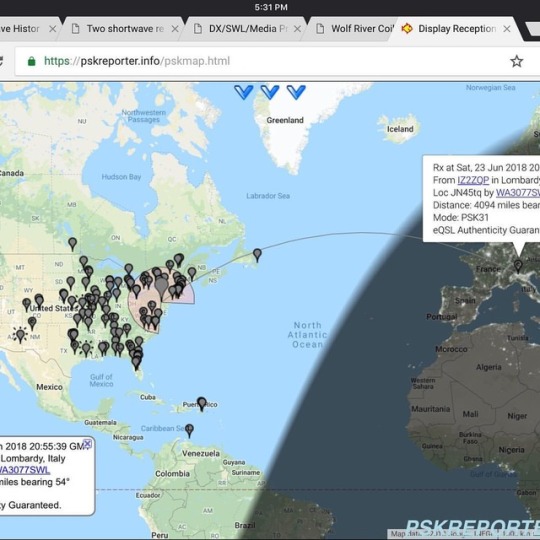Image resolution: width=540 pixels, height=540 pixels.
Task: Click the Venezuela map label
Action: (201, 454)
